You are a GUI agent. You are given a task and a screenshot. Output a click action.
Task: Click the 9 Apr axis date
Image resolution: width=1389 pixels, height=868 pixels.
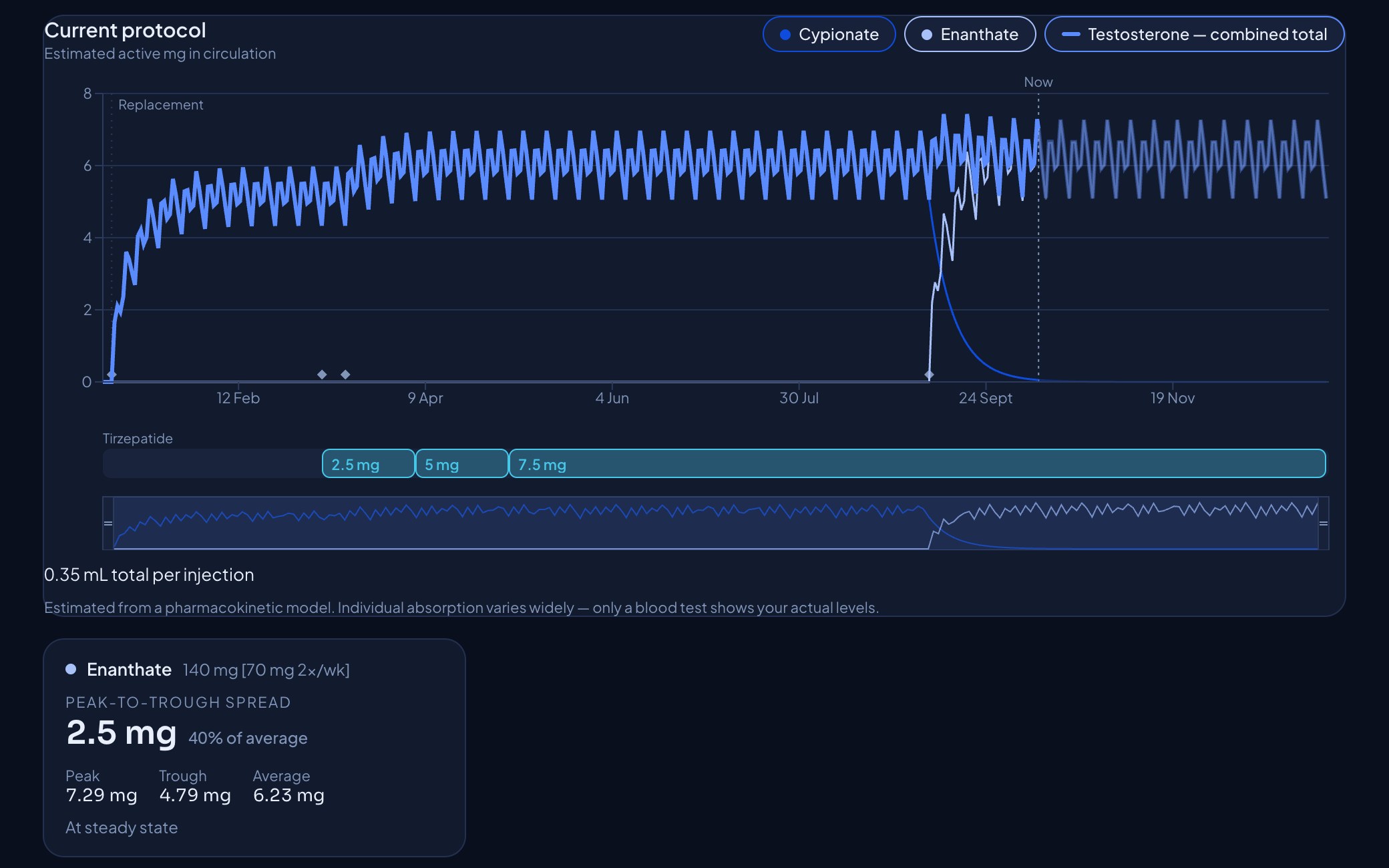(425, 398)
